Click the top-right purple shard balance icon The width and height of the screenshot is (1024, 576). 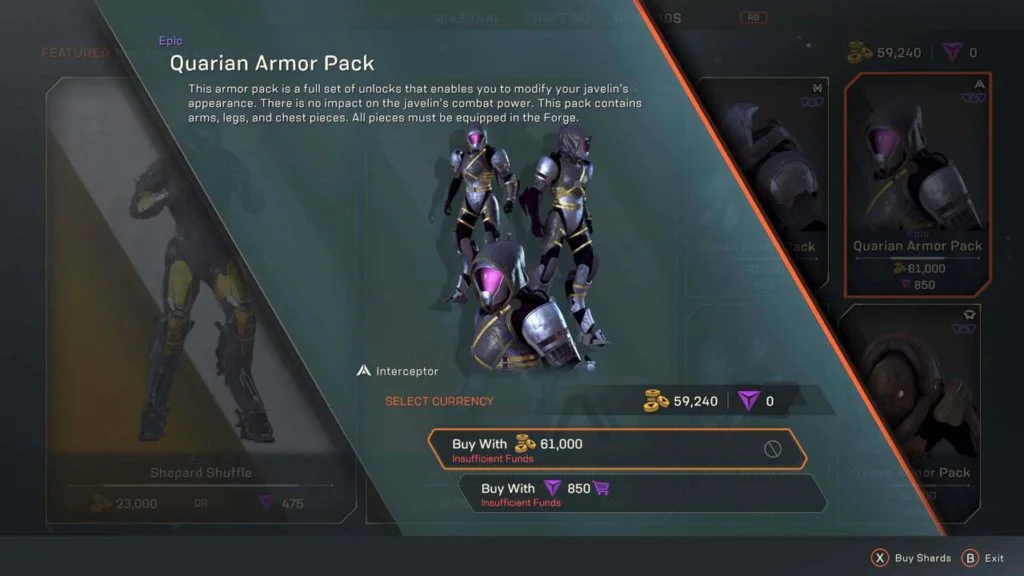pos(952,52)
